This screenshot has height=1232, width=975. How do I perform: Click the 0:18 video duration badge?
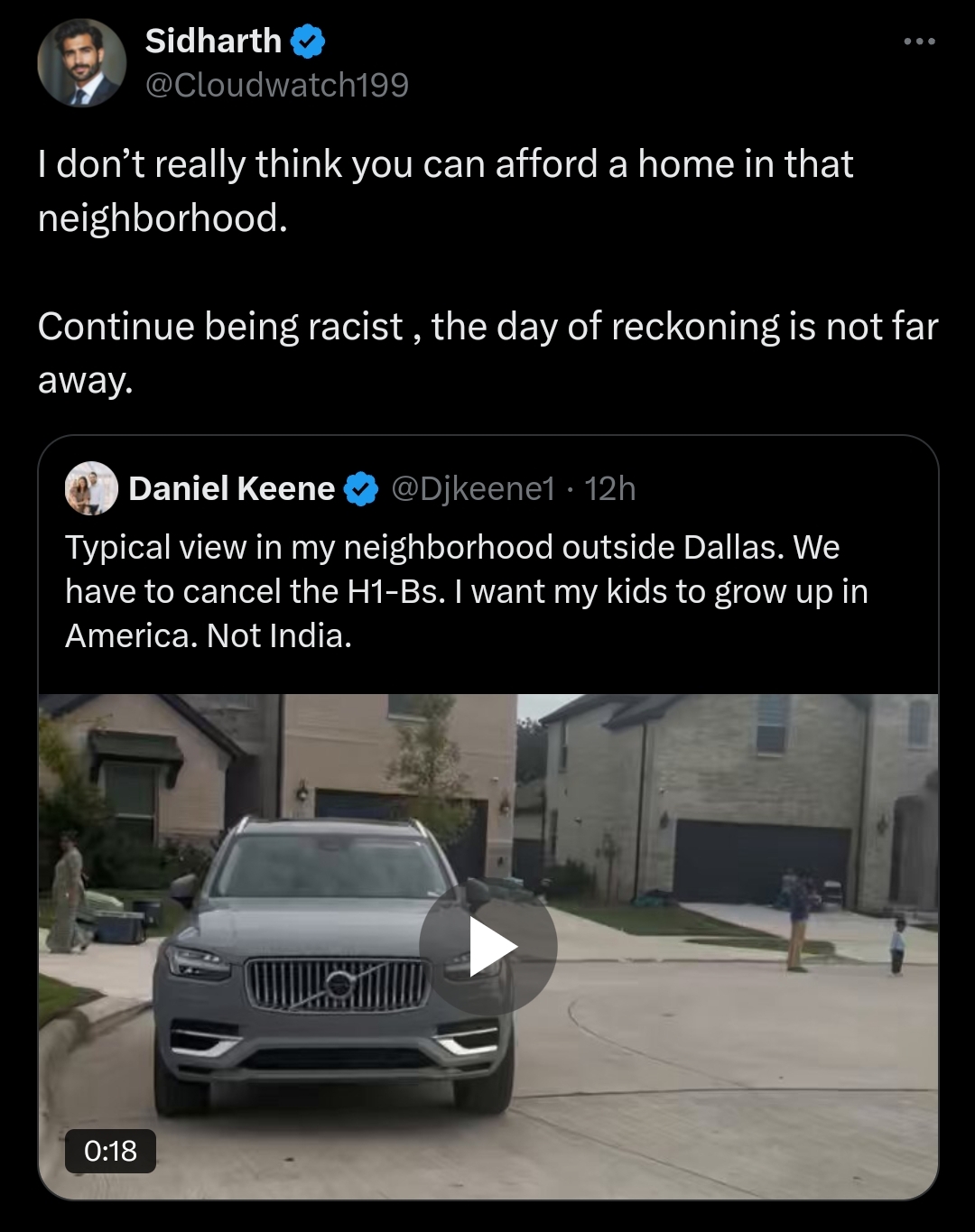(110, 1151)
